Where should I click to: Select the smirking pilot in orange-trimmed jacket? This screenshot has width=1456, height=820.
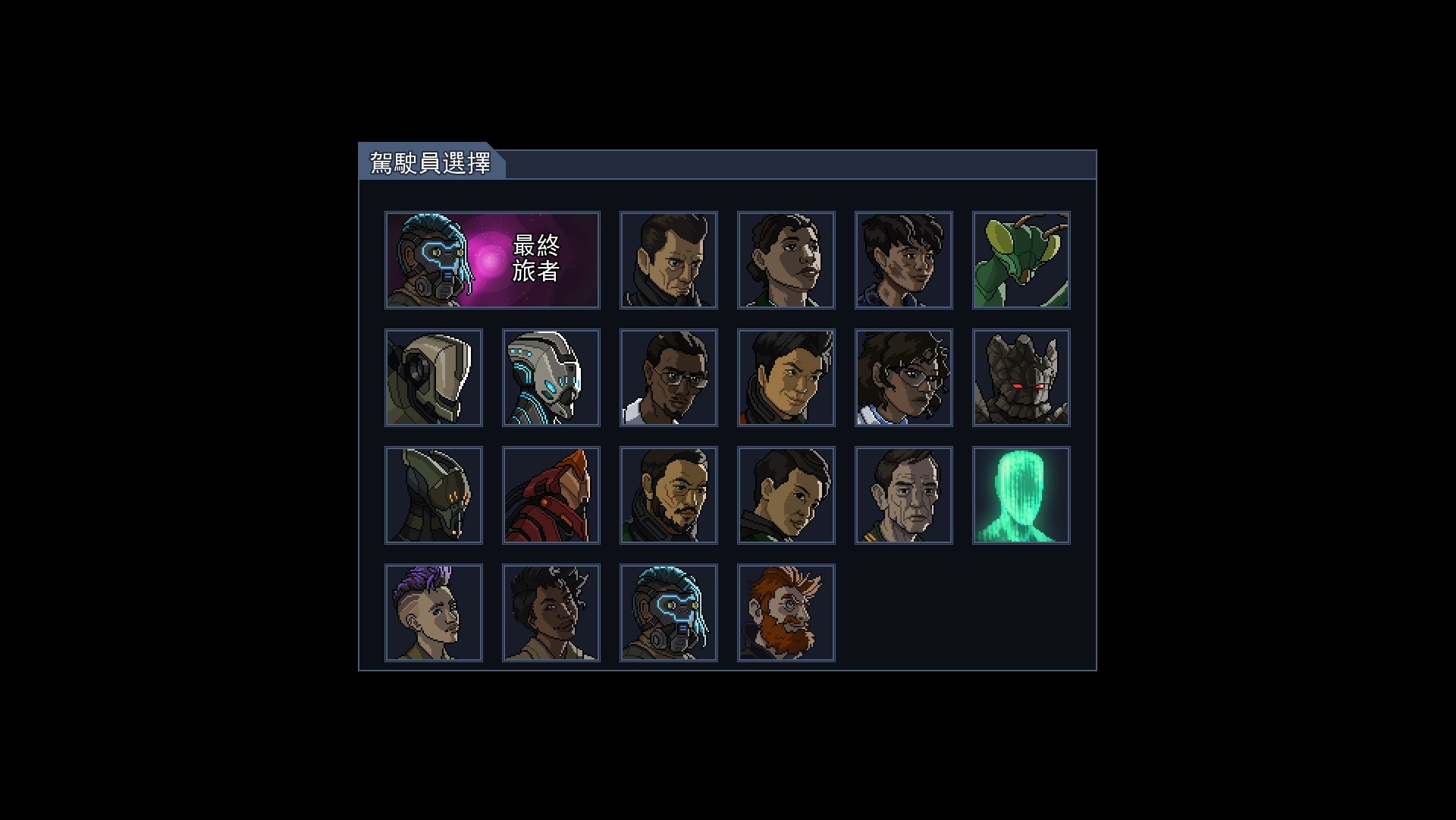point(786,378)
